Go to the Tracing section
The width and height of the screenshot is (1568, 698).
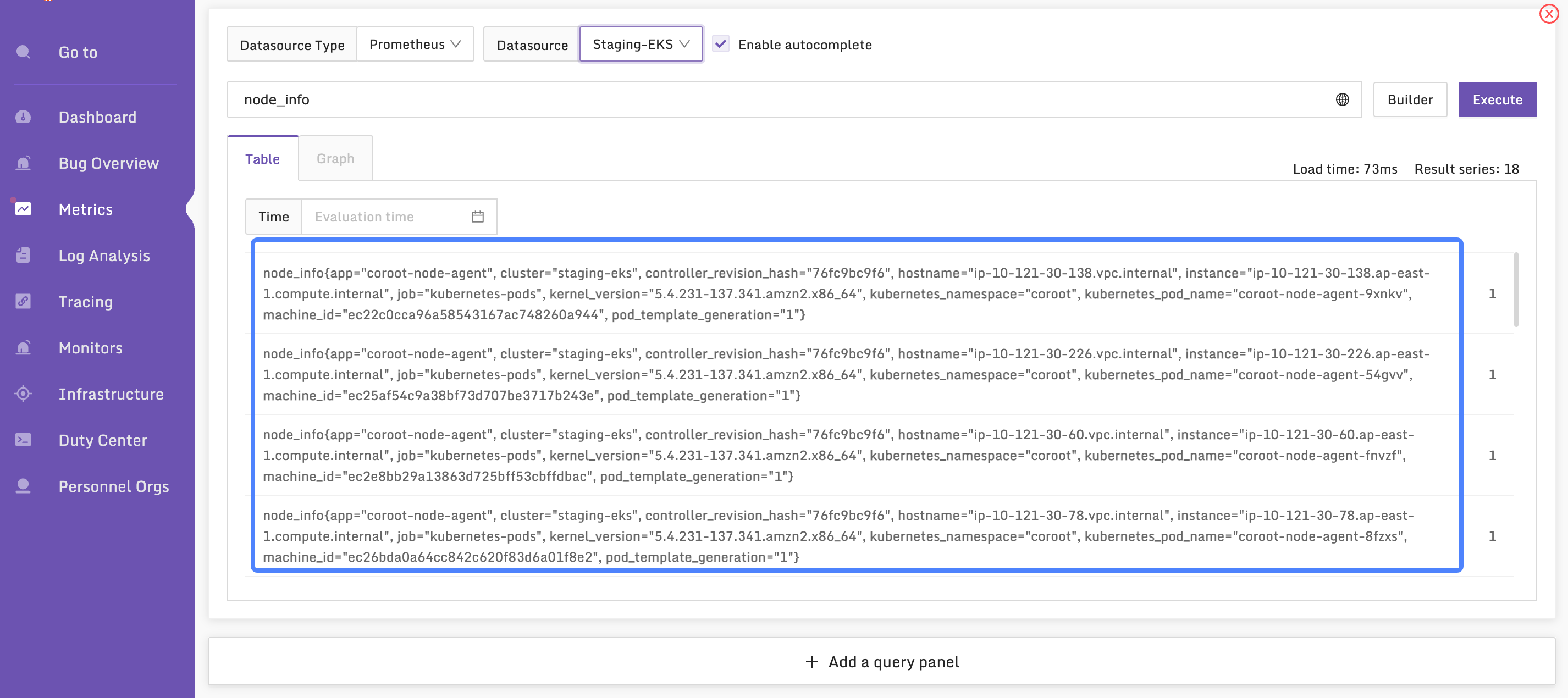85,301
